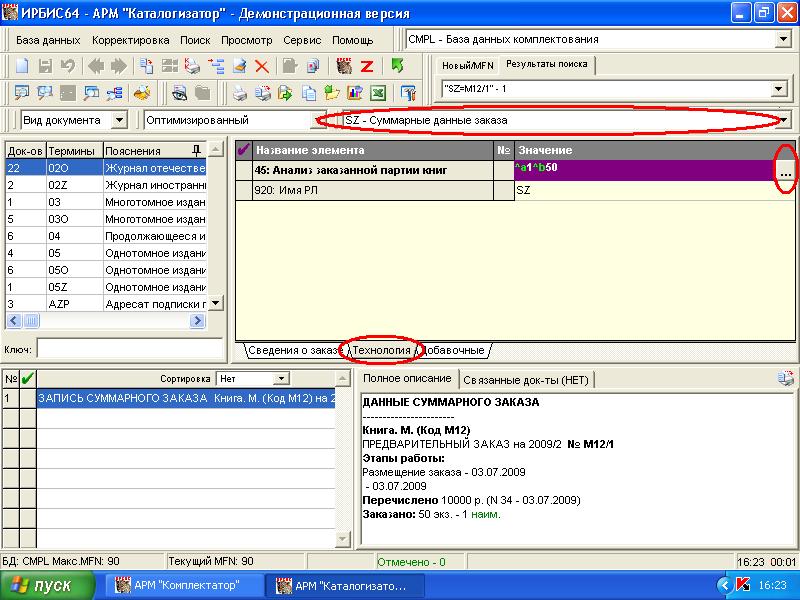Click the red Z toolbar icon

tap(367, 66)
